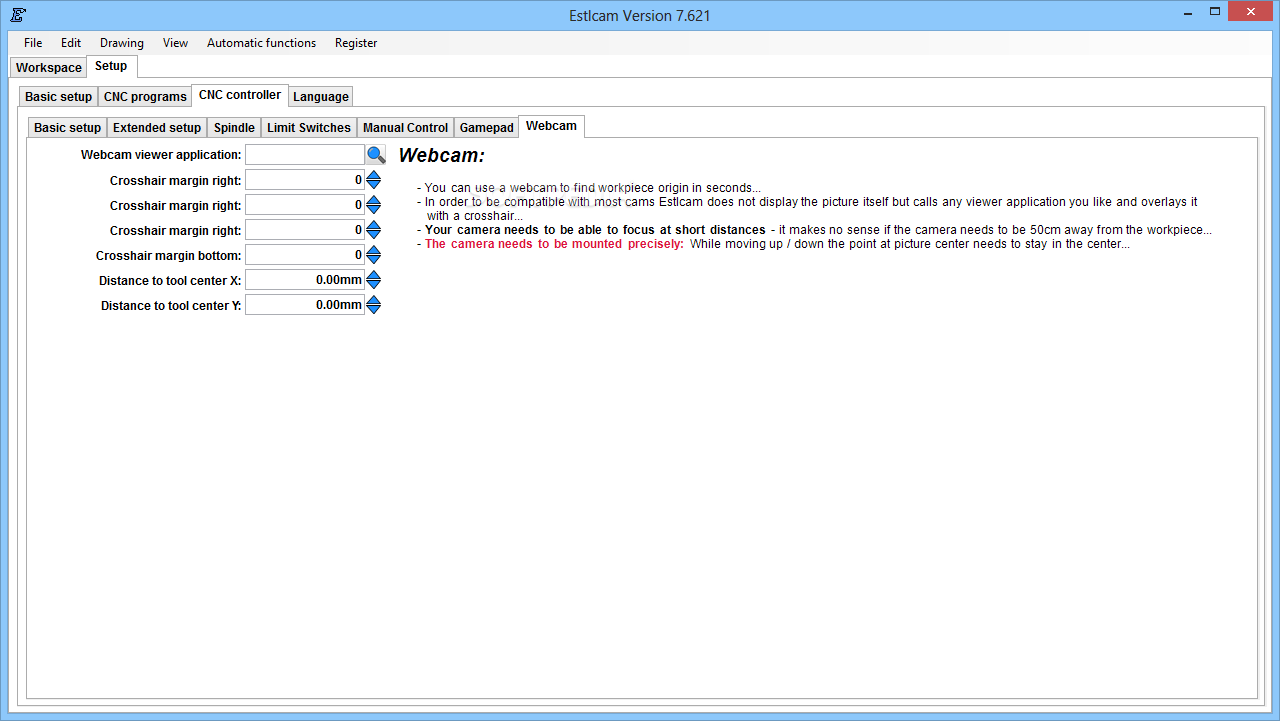Image resolution: width=1280 pixels, height=721 pixels.
Task: Click the Distance to tool center Y field
Action: (305, 305)
